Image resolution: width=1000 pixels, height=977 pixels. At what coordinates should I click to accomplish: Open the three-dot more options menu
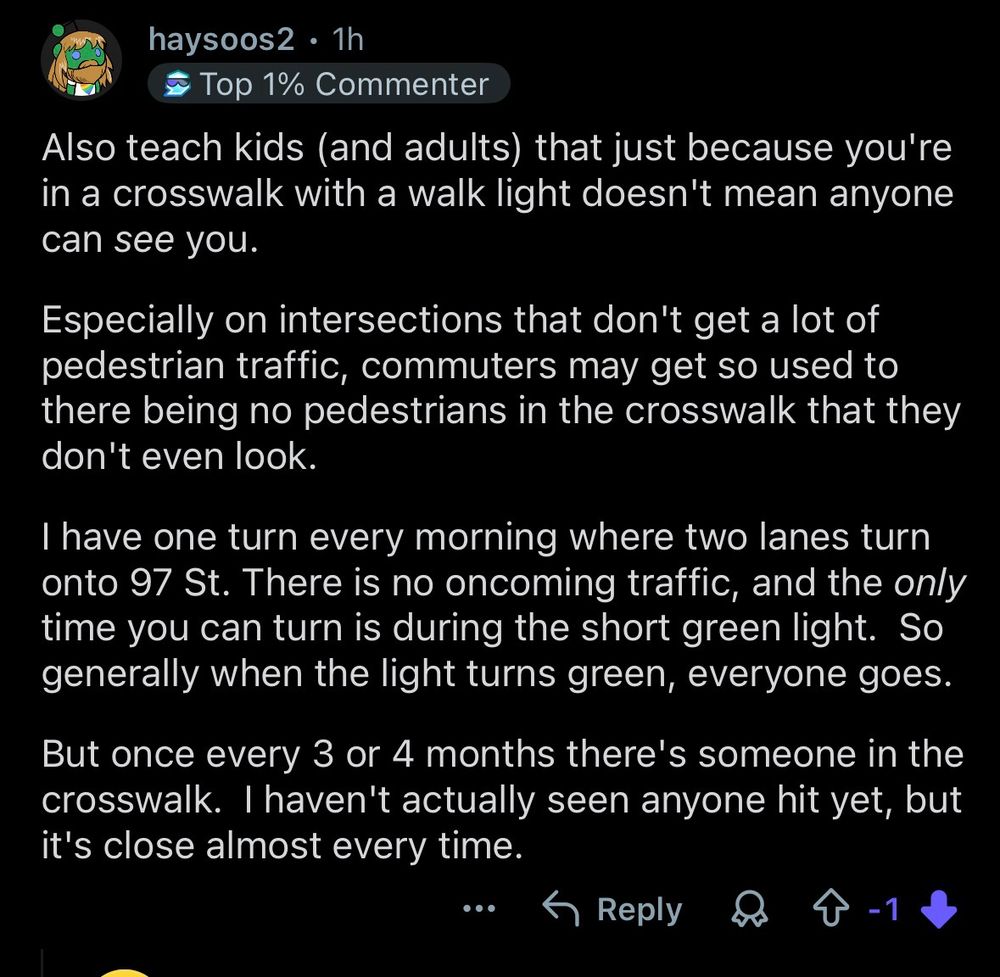(479, 908)
